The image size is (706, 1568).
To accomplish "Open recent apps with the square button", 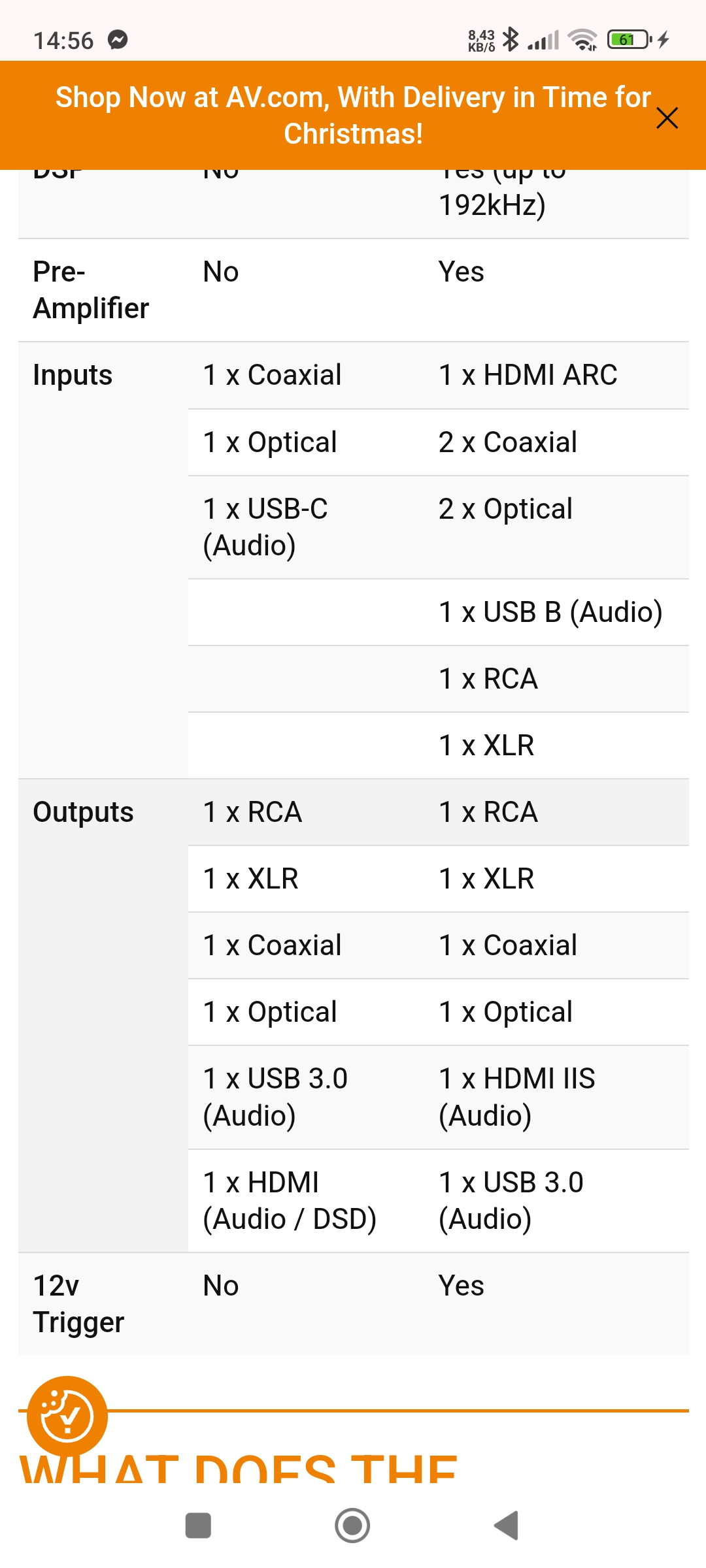I will 198,1526.
